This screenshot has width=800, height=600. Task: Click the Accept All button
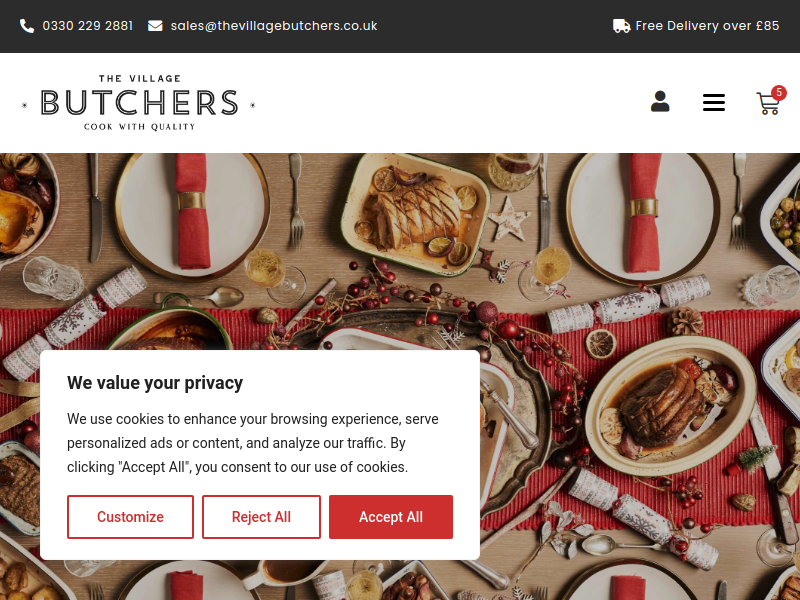pyautogui.click(x=391, y=517)
